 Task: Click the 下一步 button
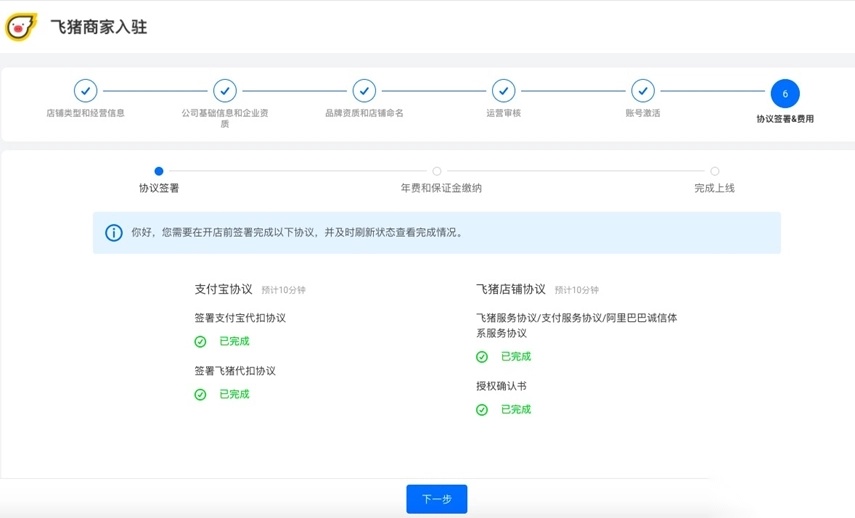coord(437,499)
